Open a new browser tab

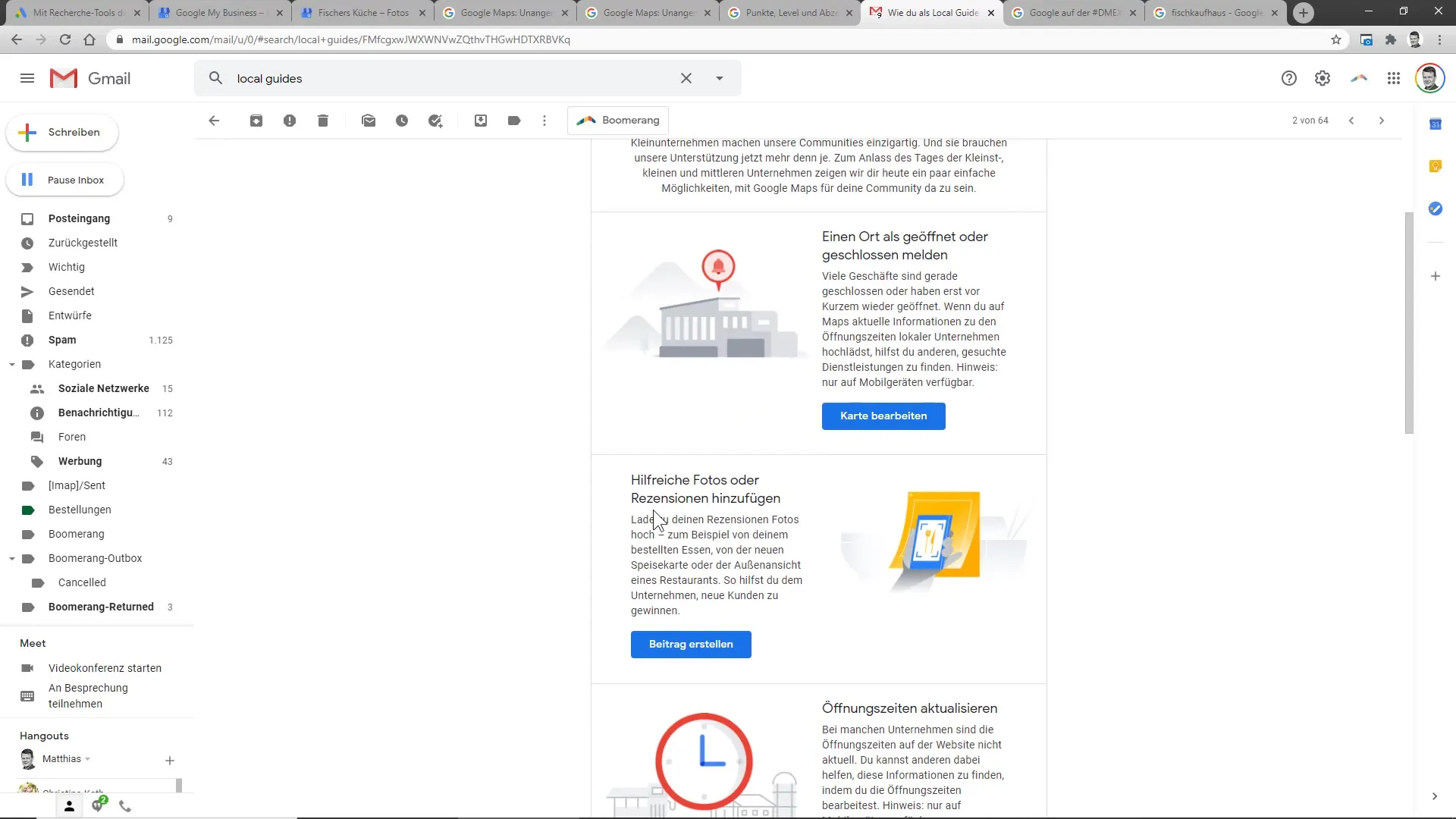click(1304, 13)
